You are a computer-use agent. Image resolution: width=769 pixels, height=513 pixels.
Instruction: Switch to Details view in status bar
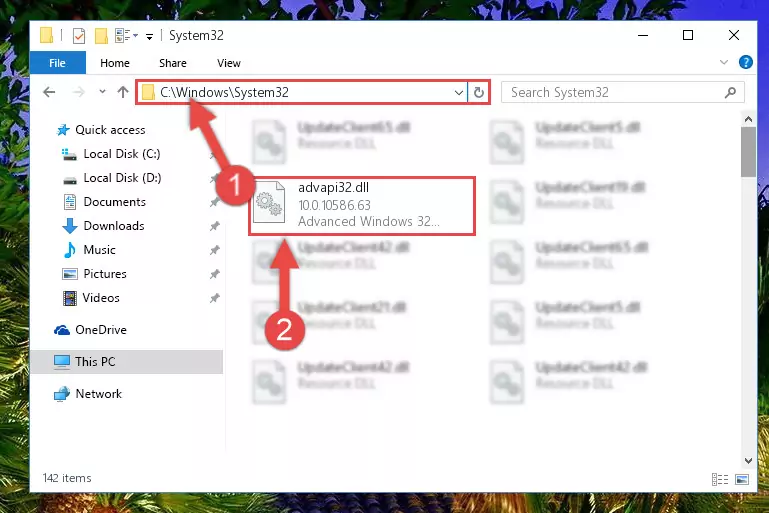point(719,479)
